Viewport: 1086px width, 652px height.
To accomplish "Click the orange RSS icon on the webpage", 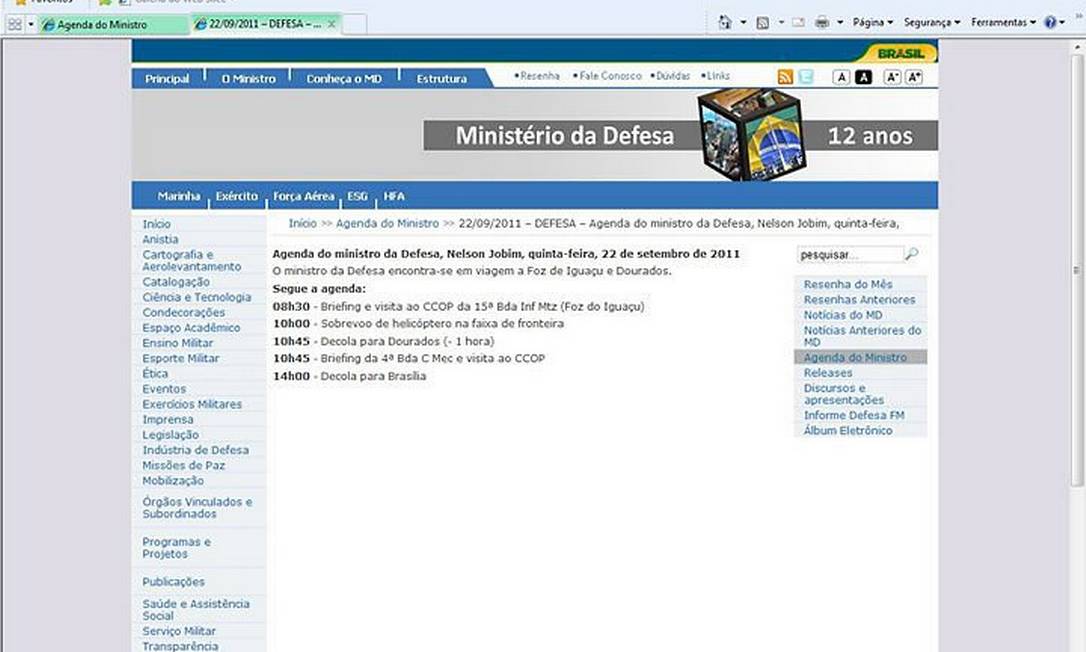I will pyautogui.click(x=786, y=77).
